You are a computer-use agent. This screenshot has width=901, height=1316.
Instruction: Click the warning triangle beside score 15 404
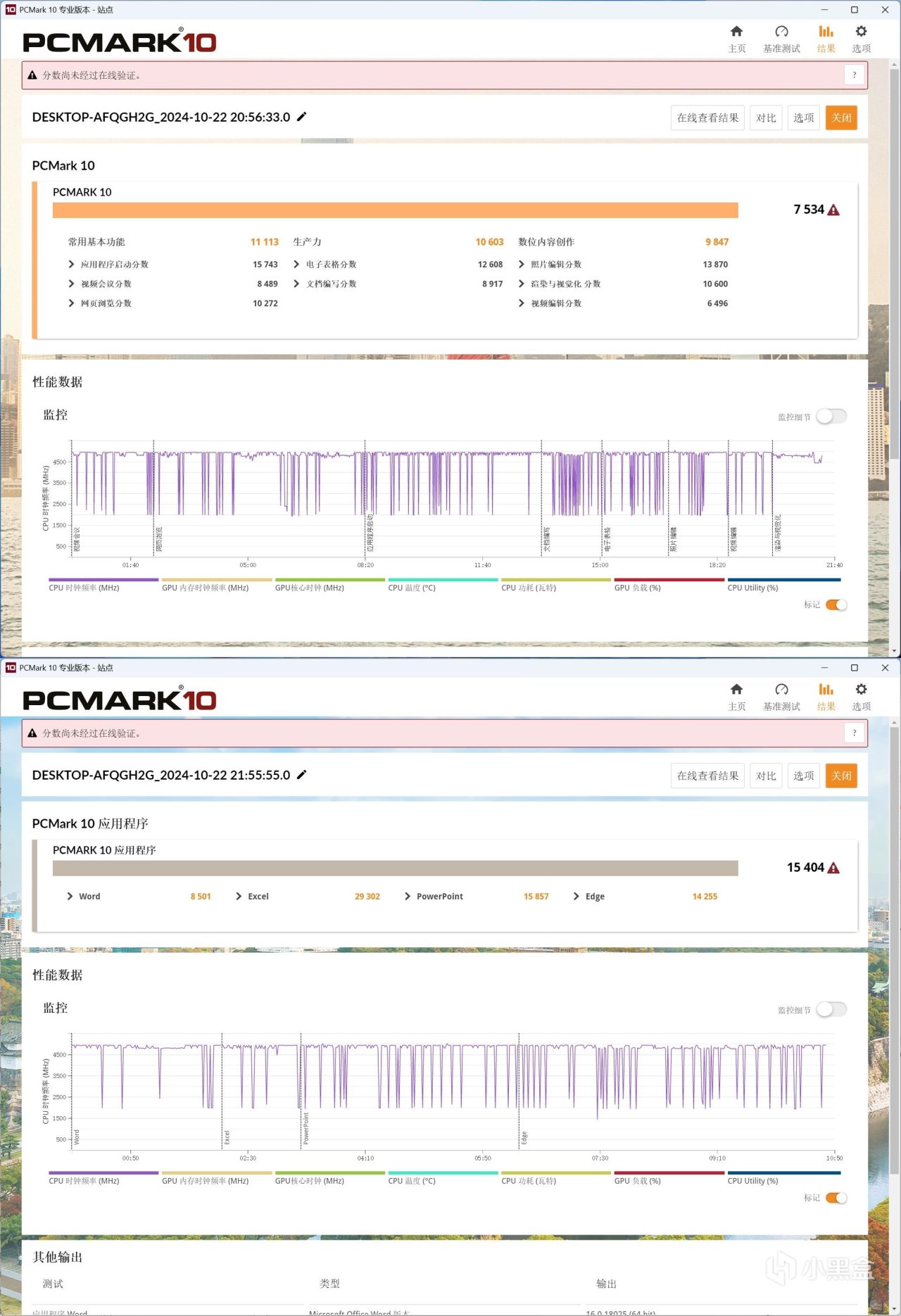click(x=833, y=868)
